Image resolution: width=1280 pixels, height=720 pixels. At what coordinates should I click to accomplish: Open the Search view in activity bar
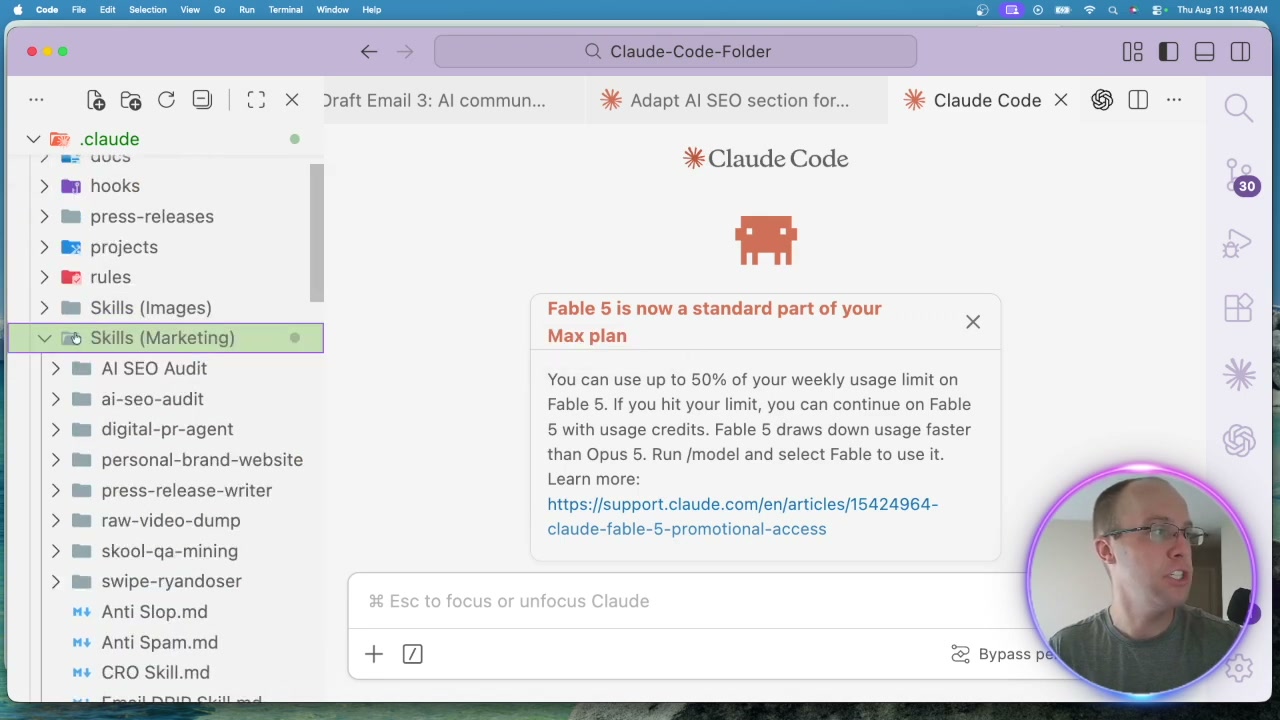coord(1239,108)
